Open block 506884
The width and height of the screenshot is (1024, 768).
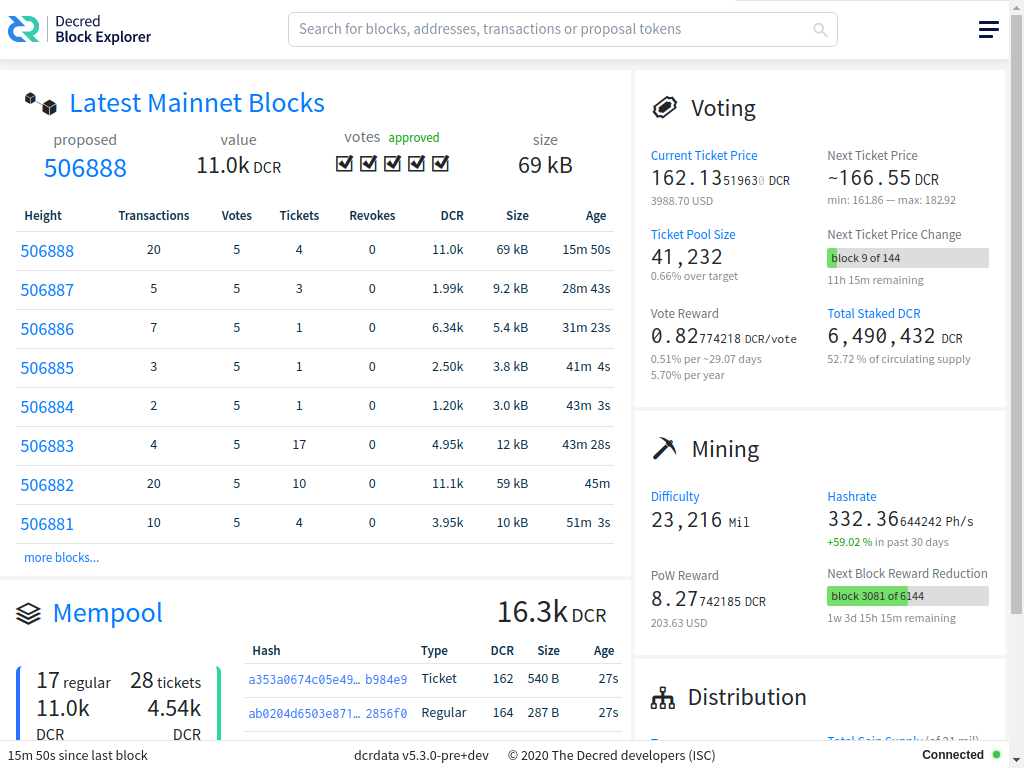point(47,407)
